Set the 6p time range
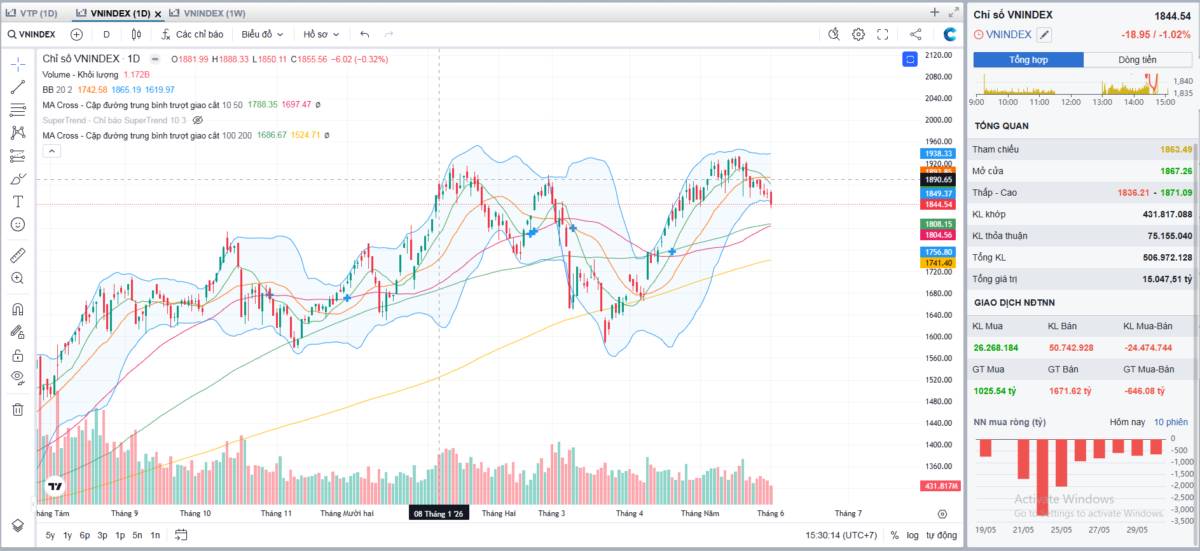Viewport: 1200px width, 551px height. coord(85,535)
